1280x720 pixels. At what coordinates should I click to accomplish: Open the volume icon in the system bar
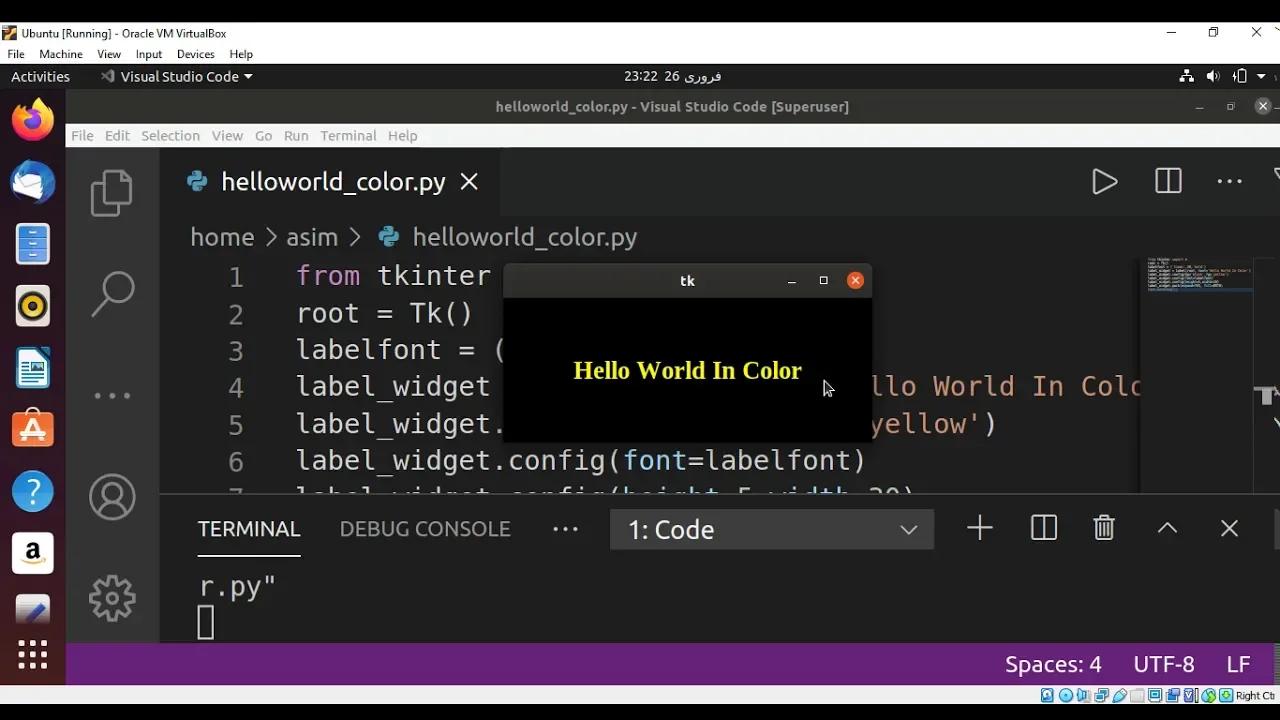point(1213,76)
